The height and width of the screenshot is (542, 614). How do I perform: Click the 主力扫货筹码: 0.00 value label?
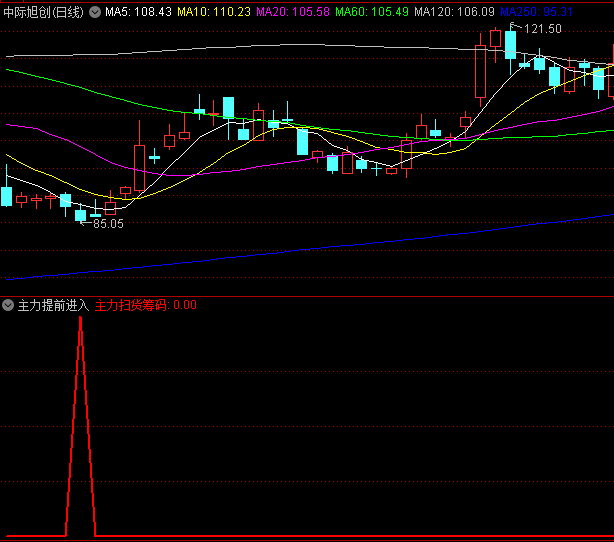[x=146, y=305]
